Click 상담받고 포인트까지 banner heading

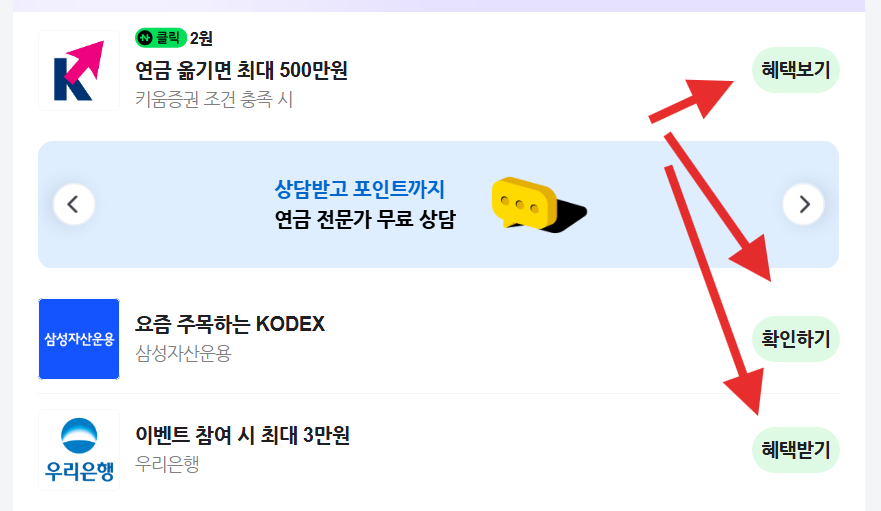click(x=360, y=189)
